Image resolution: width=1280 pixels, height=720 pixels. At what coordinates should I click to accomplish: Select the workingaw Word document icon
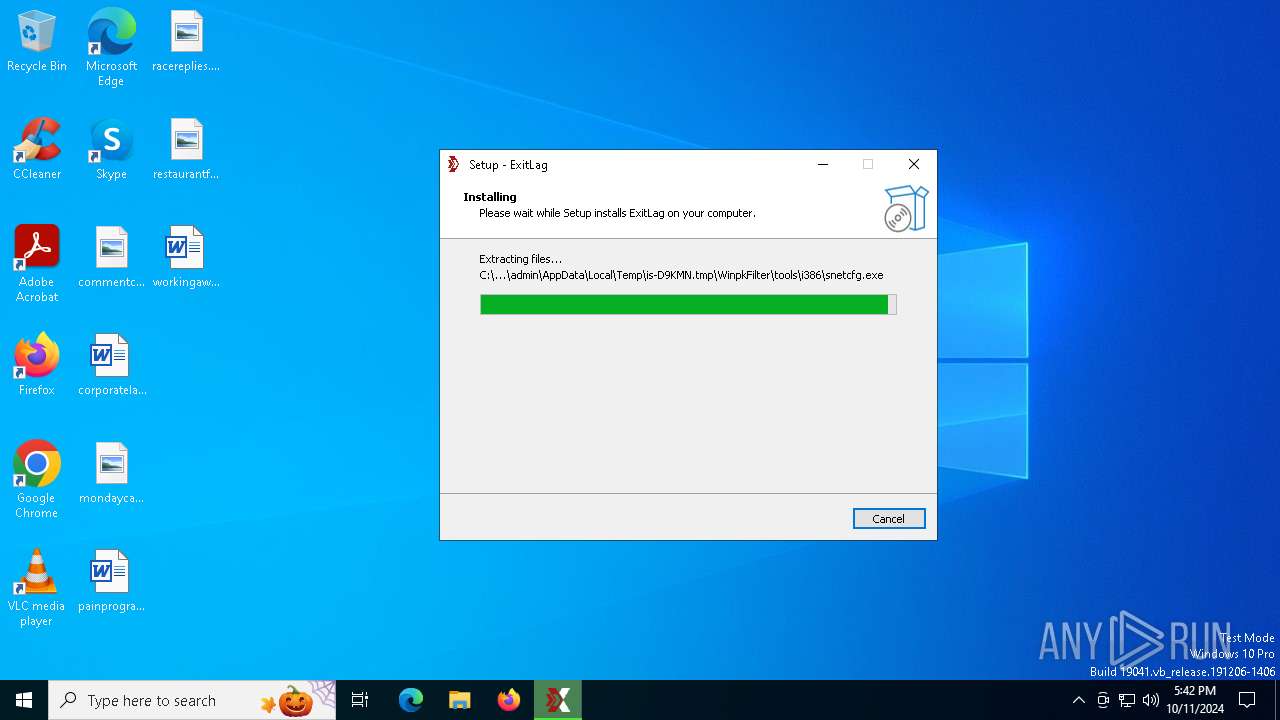pyautogui.click(x=186, y=258)
